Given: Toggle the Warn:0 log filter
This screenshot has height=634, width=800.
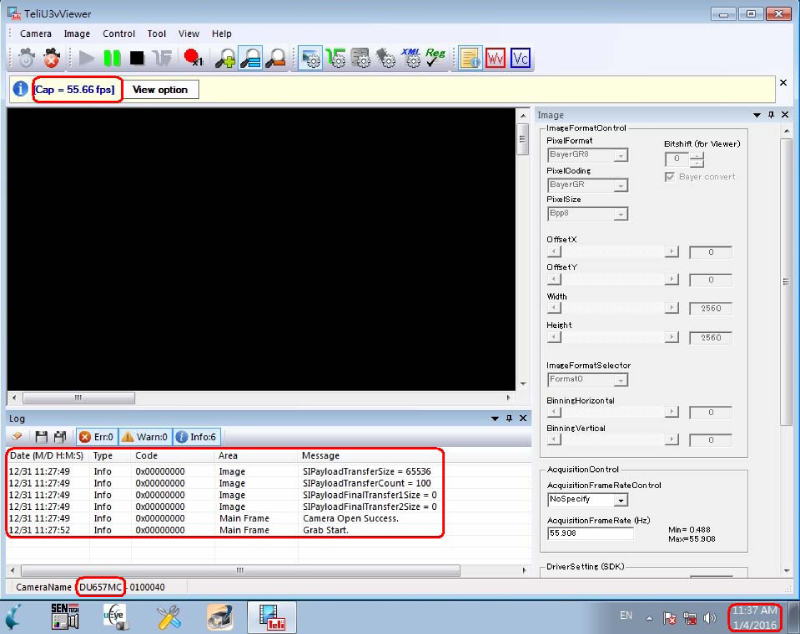Looking at the screenshot, I should tap(145, 437).
